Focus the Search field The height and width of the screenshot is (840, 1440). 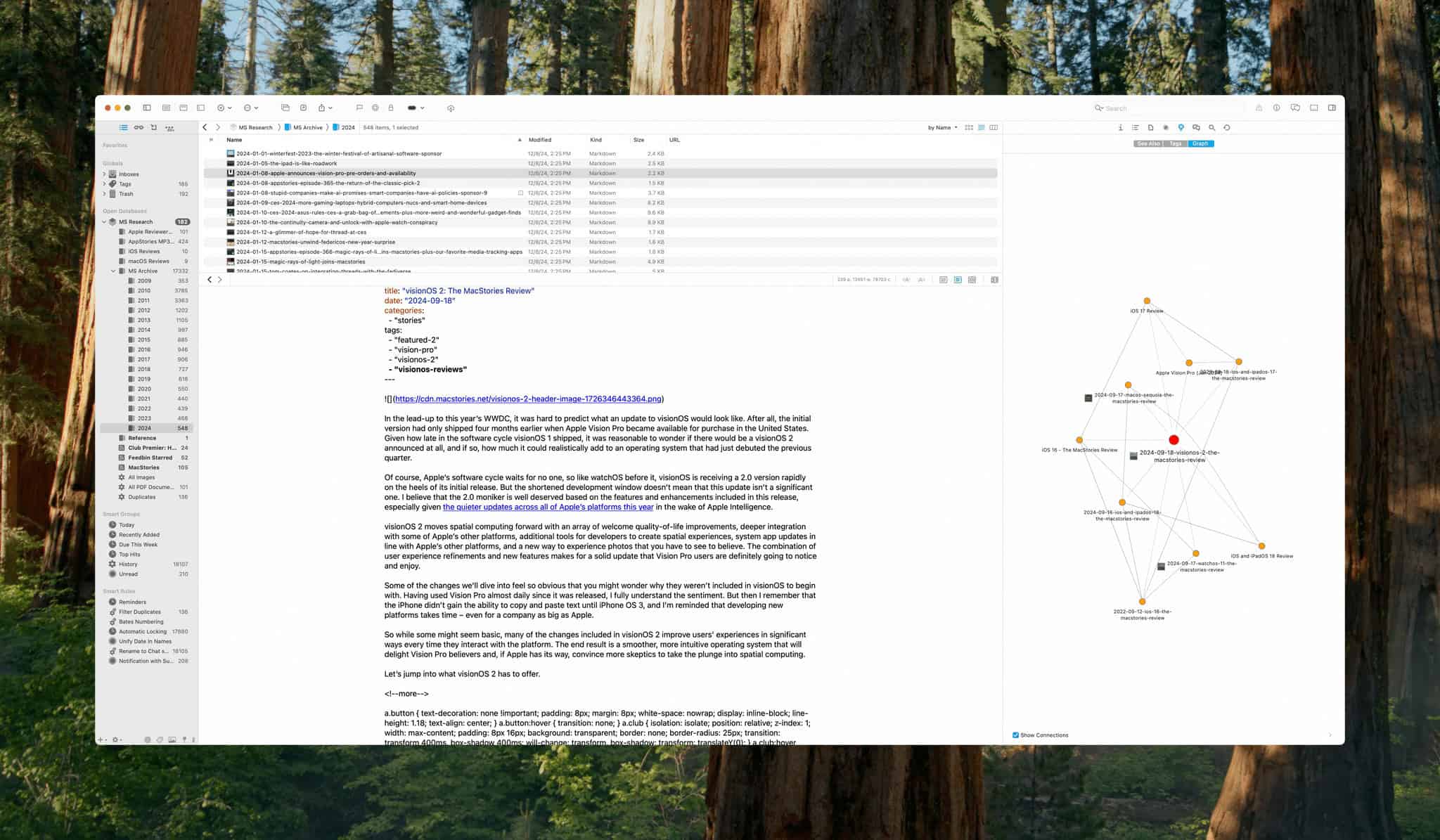tap(1167, 108)
